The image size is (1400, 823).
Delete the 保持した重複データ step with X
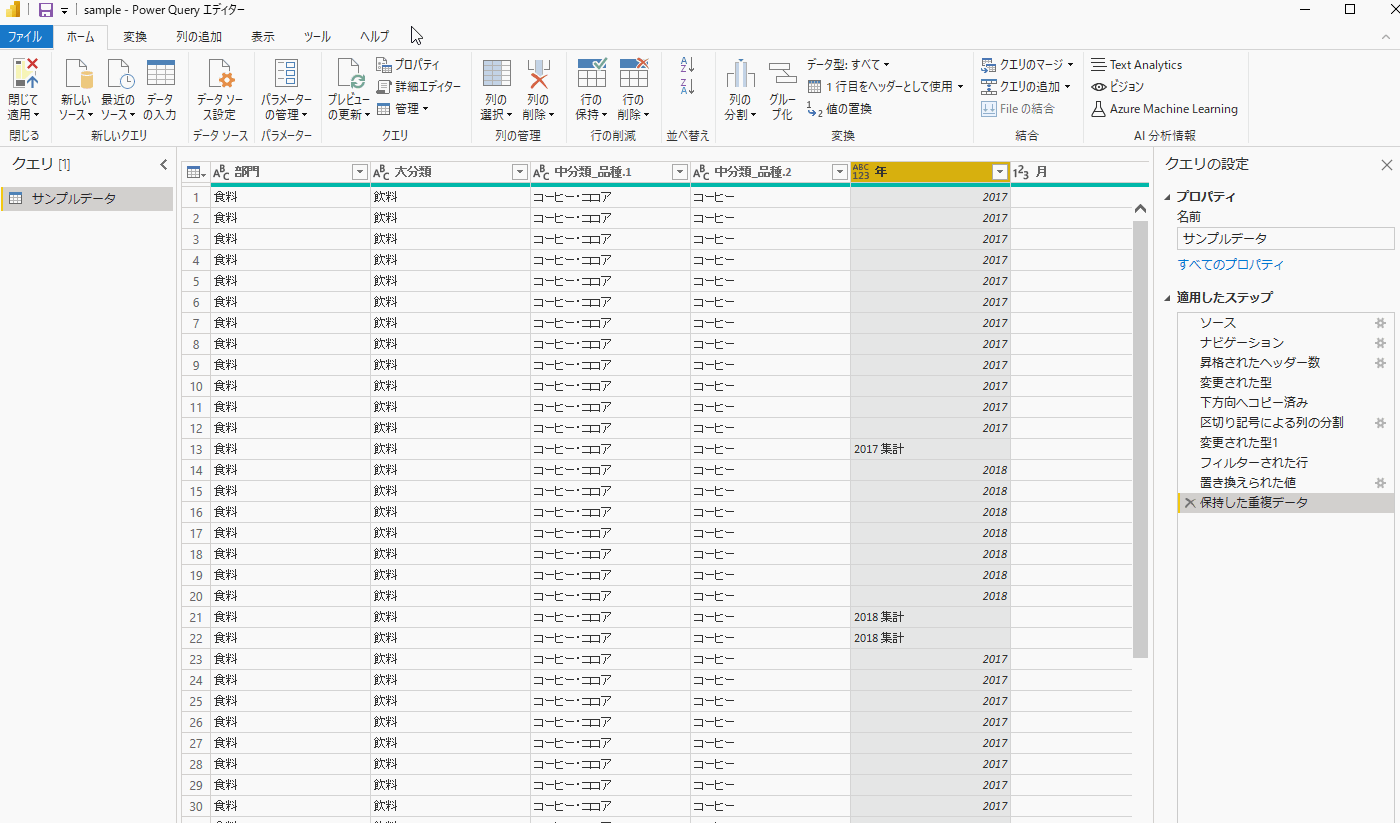[x=1189, y=503]
